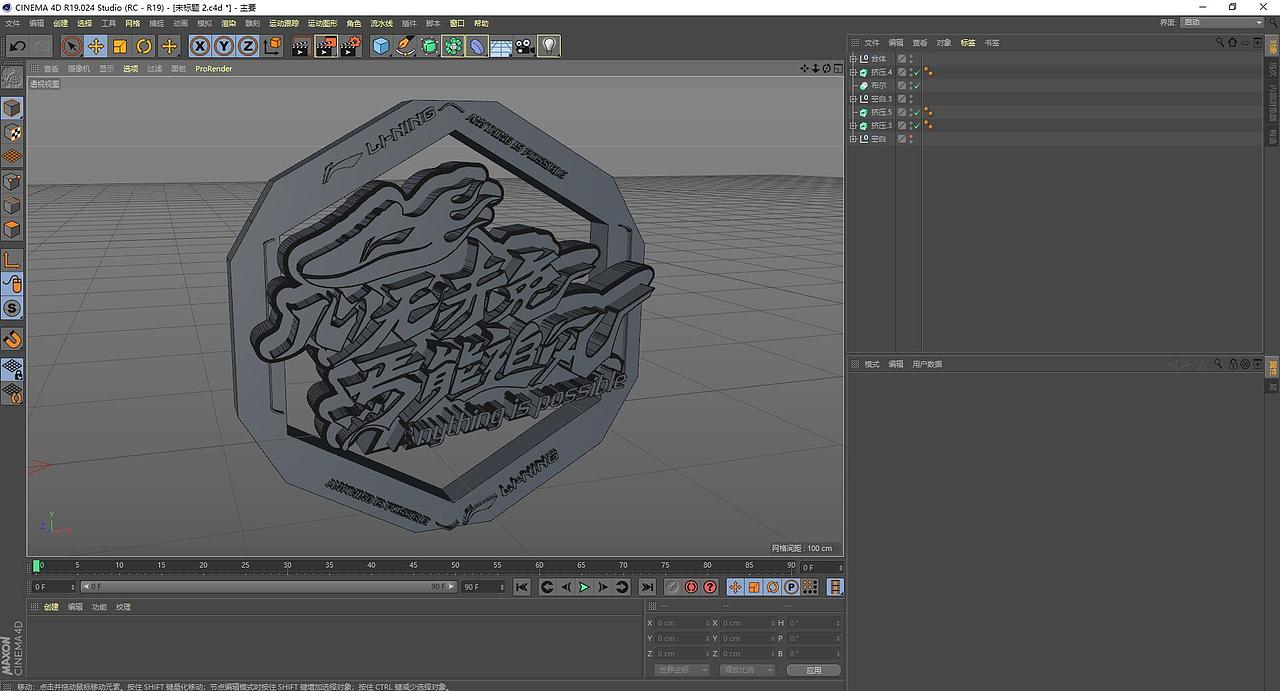Open the 世界坐标 dropdown
This screenshot has width=1280, height=691.
point(681,670)
